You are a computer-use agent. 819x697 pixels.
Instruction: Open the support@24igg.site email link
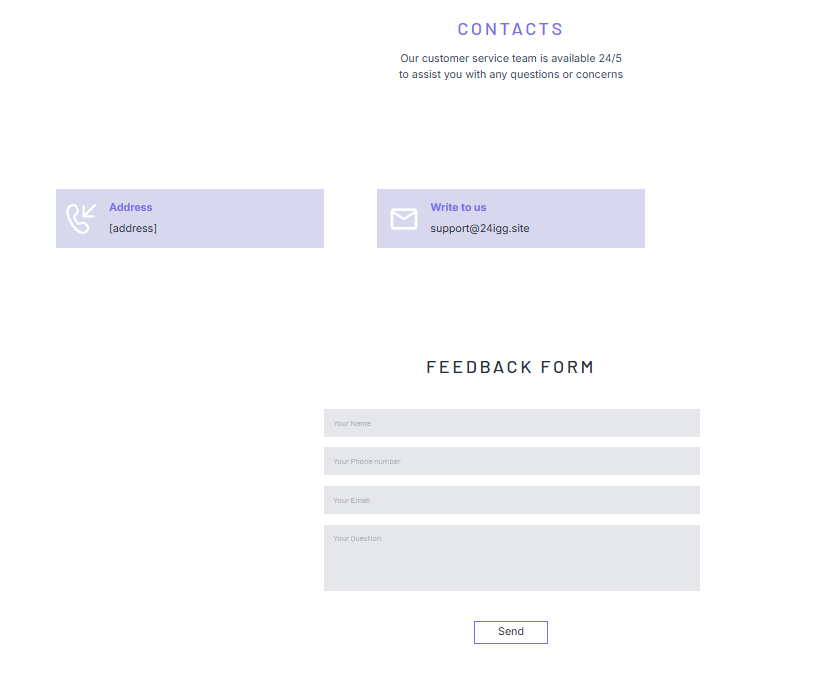tap(479, 228)
